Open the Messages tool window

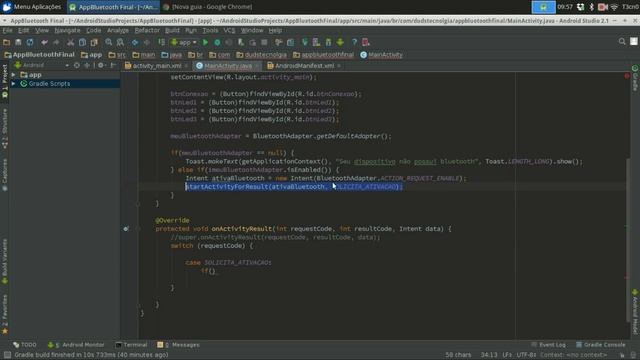(178, 345)
